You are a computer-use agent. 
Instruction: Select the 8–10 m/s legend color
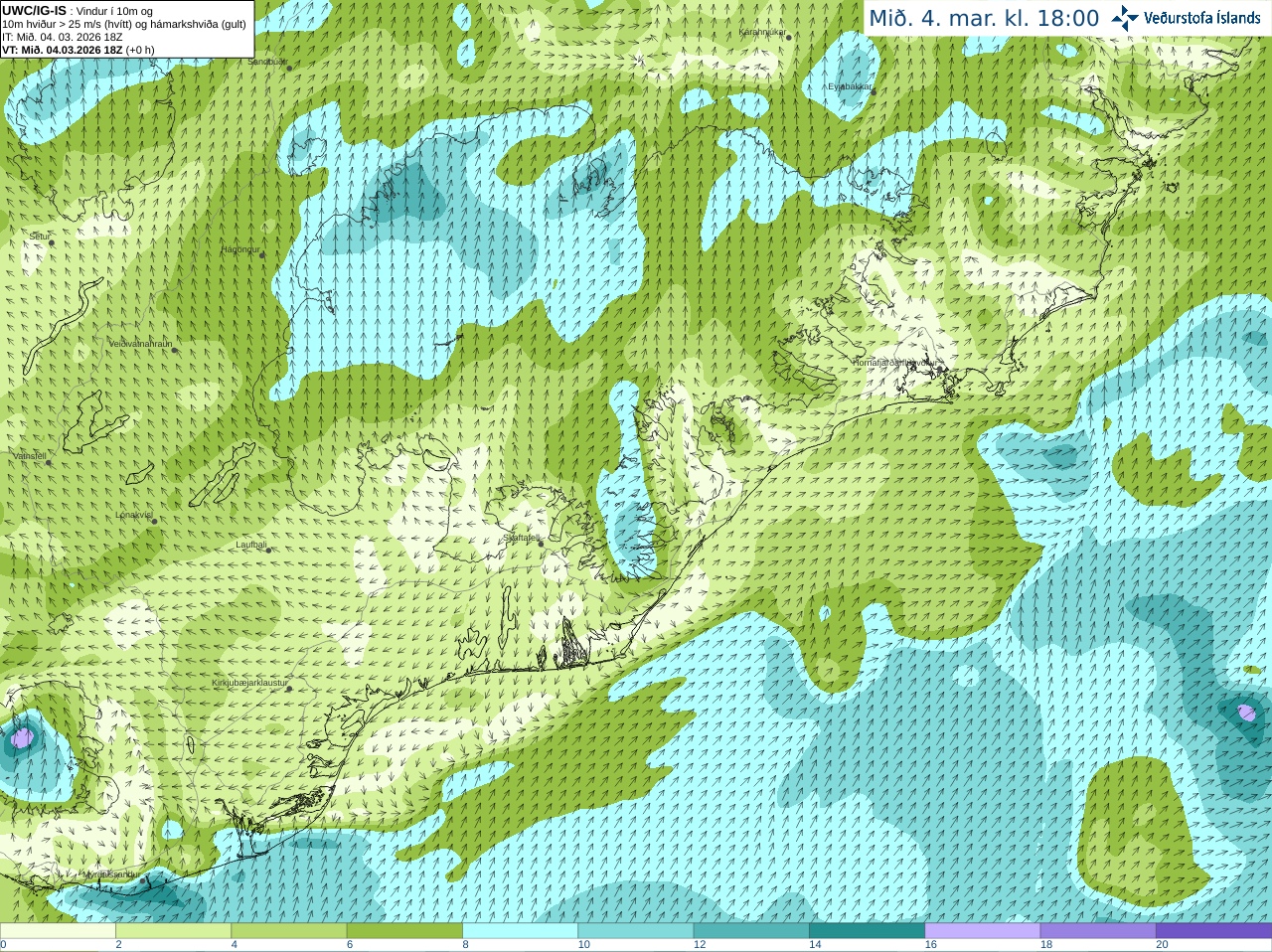tap(520, 931)
